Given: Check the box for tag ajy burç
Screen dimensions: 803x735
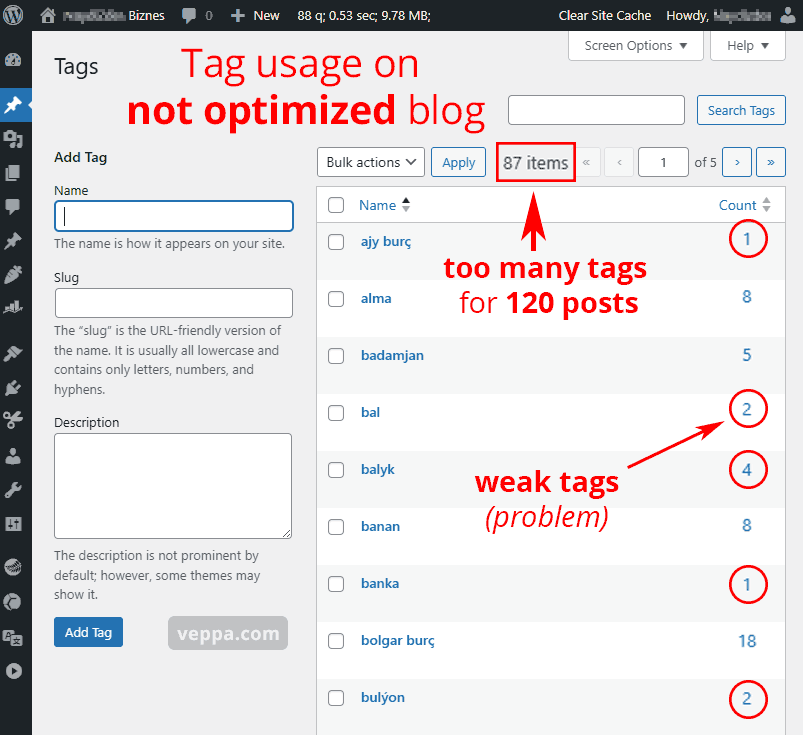Looking at the screenshot, I should tap(336, 242).
